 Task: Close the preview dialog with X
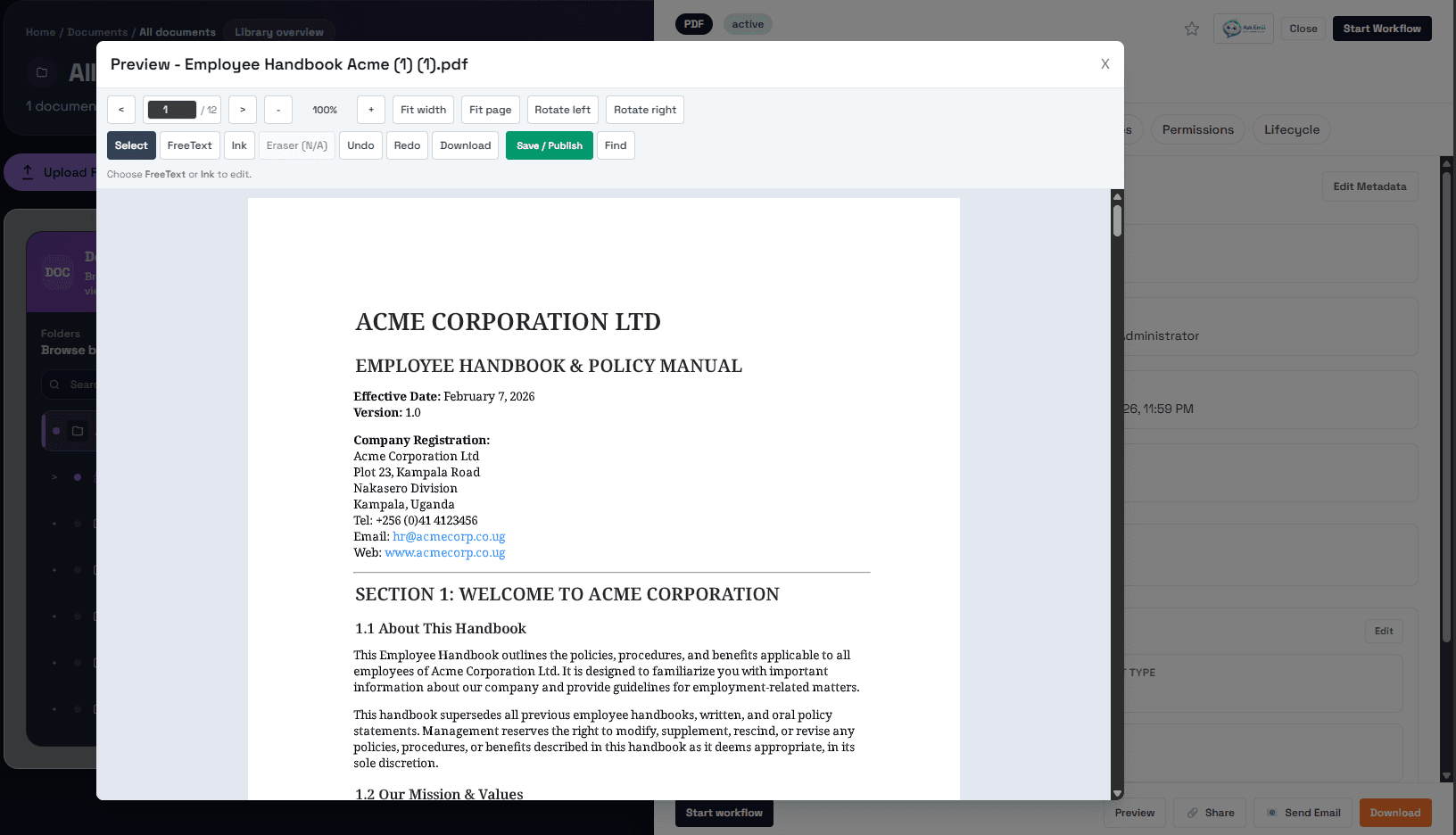pos(1104,64)
